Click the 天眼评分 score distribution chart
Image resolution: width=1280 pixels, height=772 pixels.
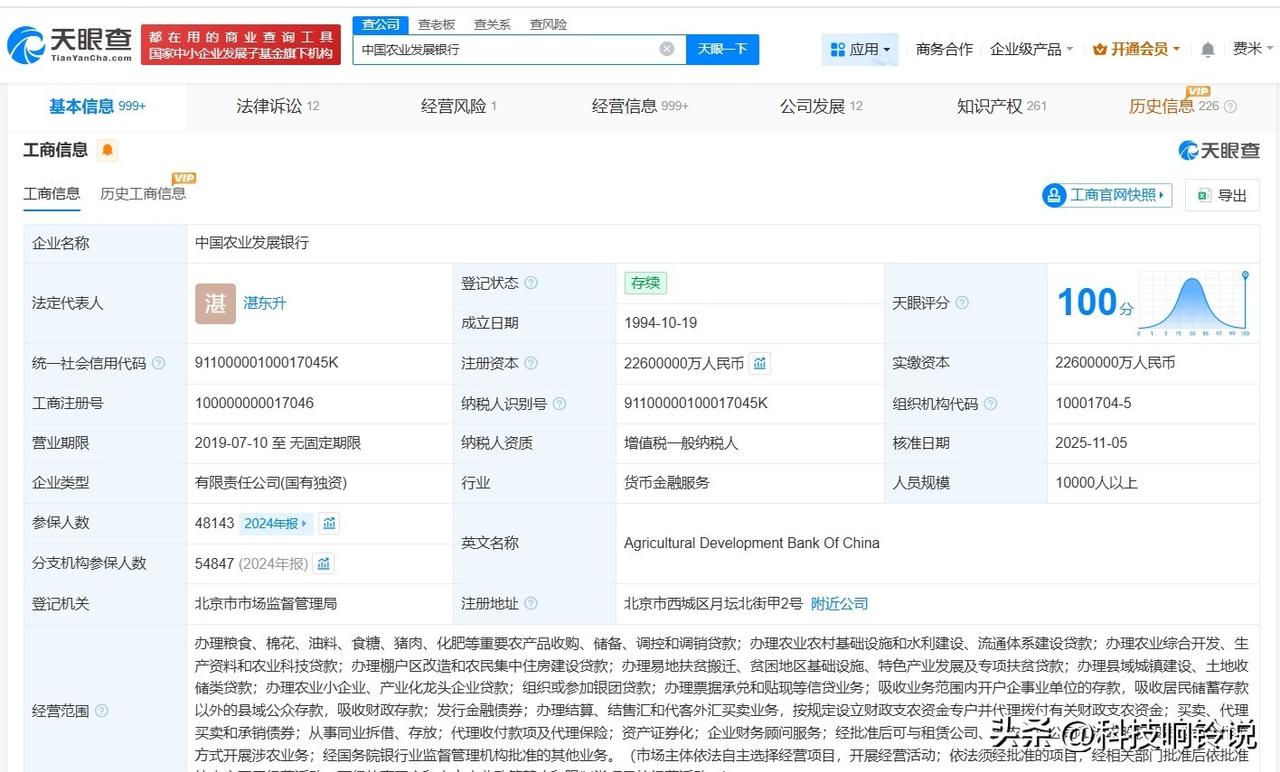tap(1194, 303)
